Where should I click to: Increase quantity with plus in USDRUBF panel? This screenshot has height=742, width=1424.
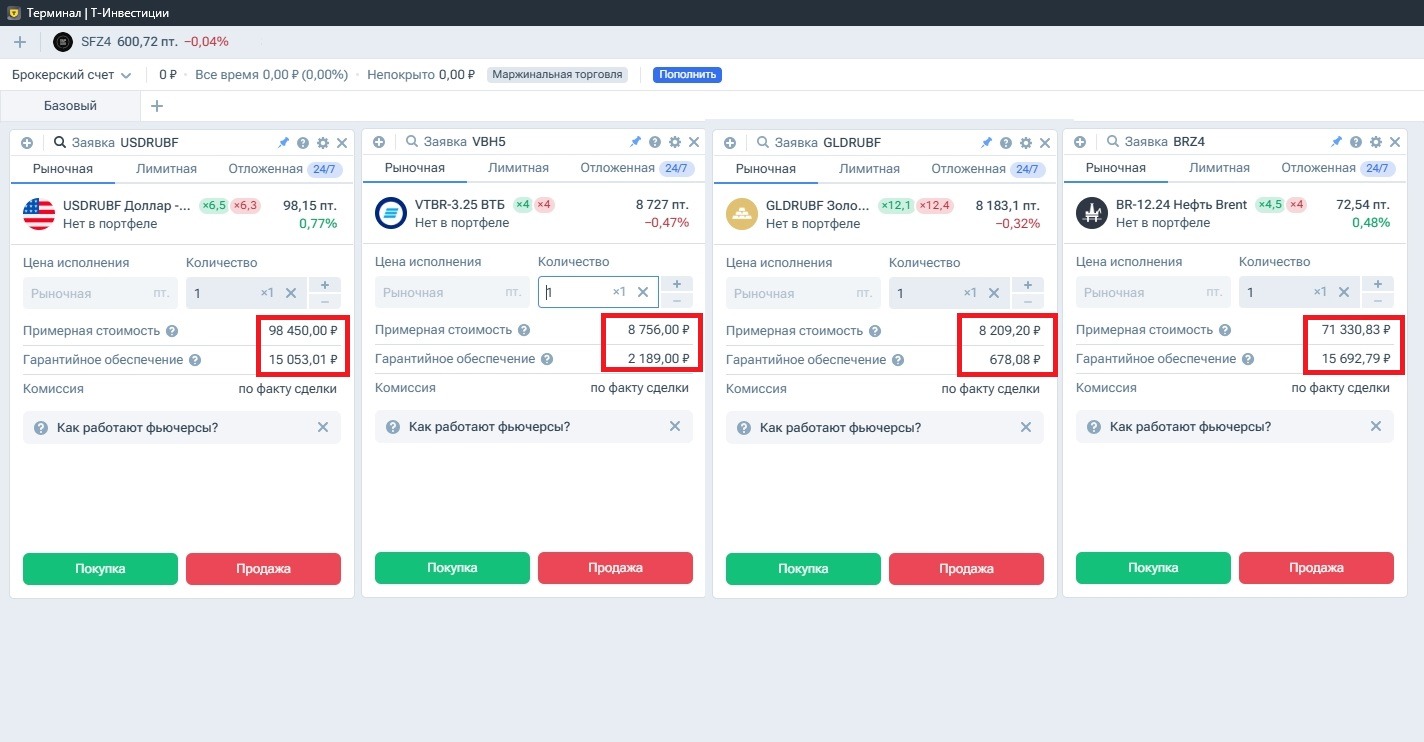(x=325, y=285)
